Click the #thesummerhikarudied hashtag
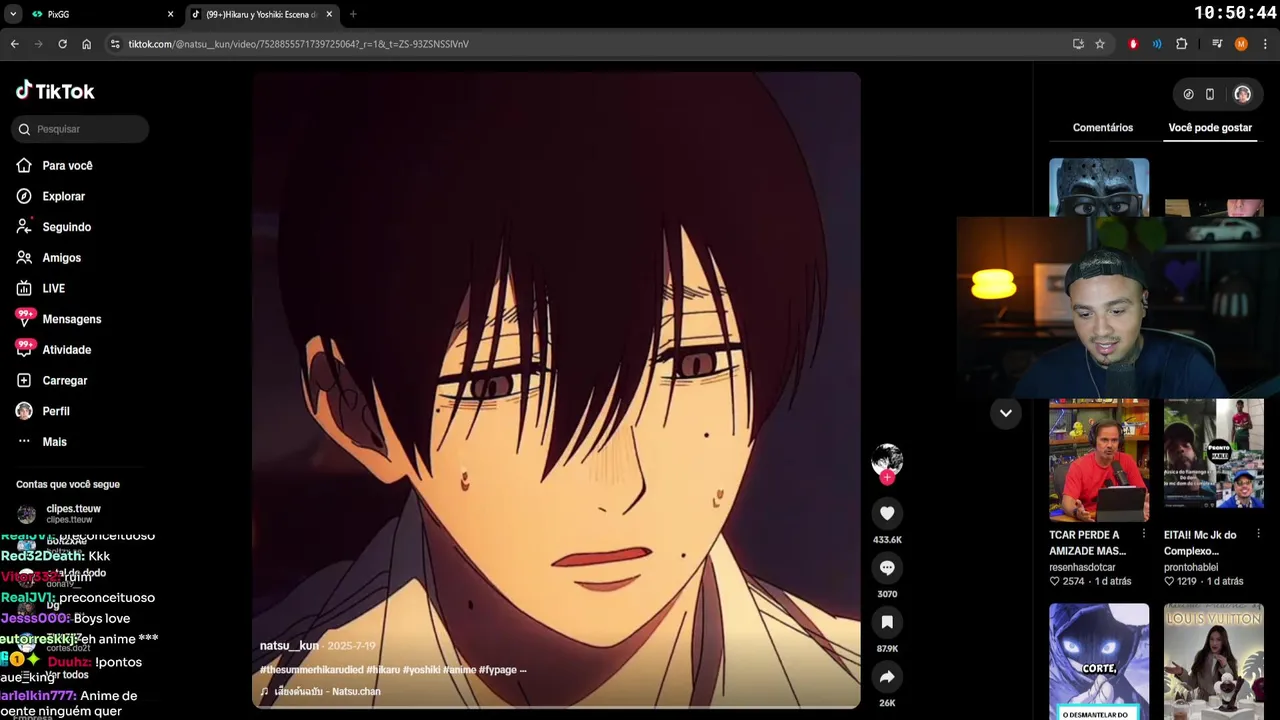The image size is (1280, 720). click(311, 670)
